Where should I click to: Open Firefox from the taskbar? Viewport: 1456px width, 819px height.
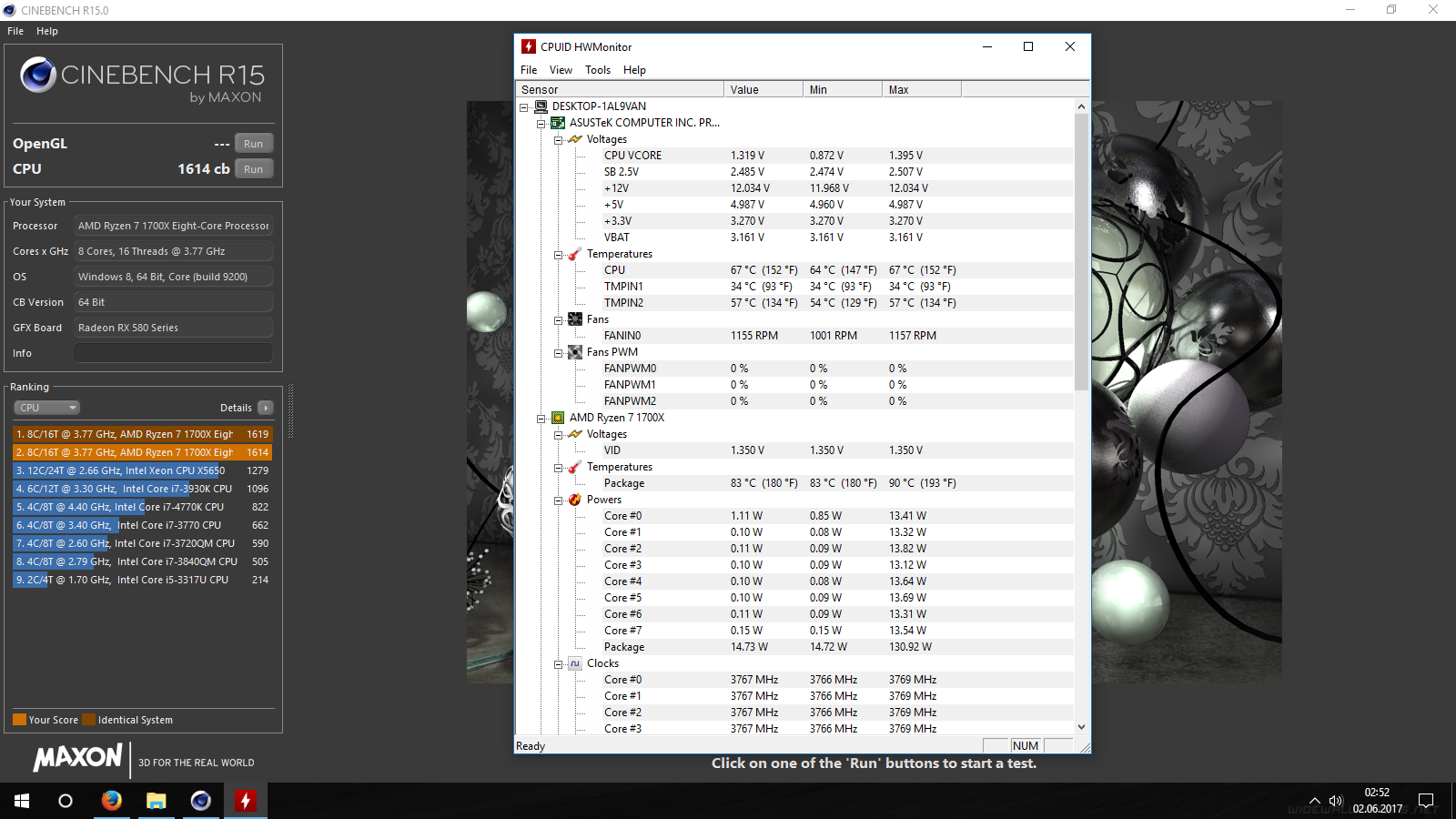click(x=111, y=801)
